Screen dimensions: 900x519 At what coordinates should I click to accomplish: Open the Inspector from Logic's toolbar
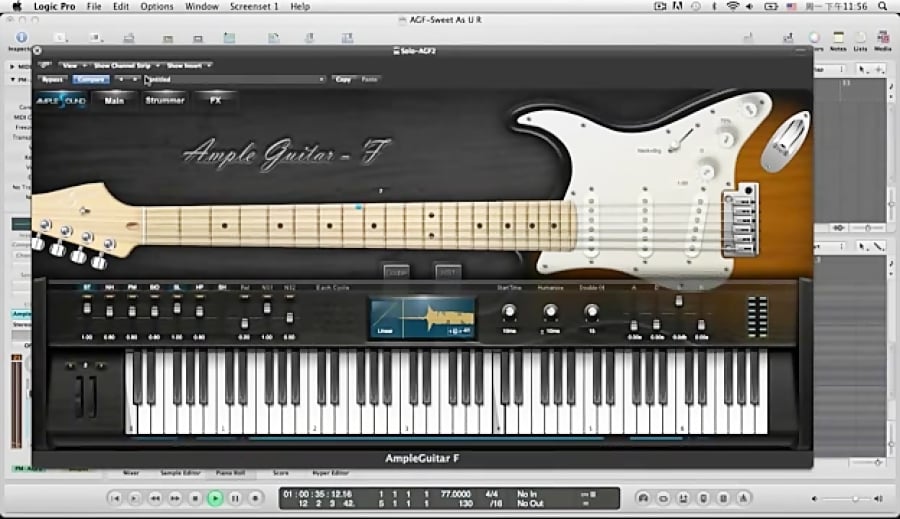tap(21, 37)
